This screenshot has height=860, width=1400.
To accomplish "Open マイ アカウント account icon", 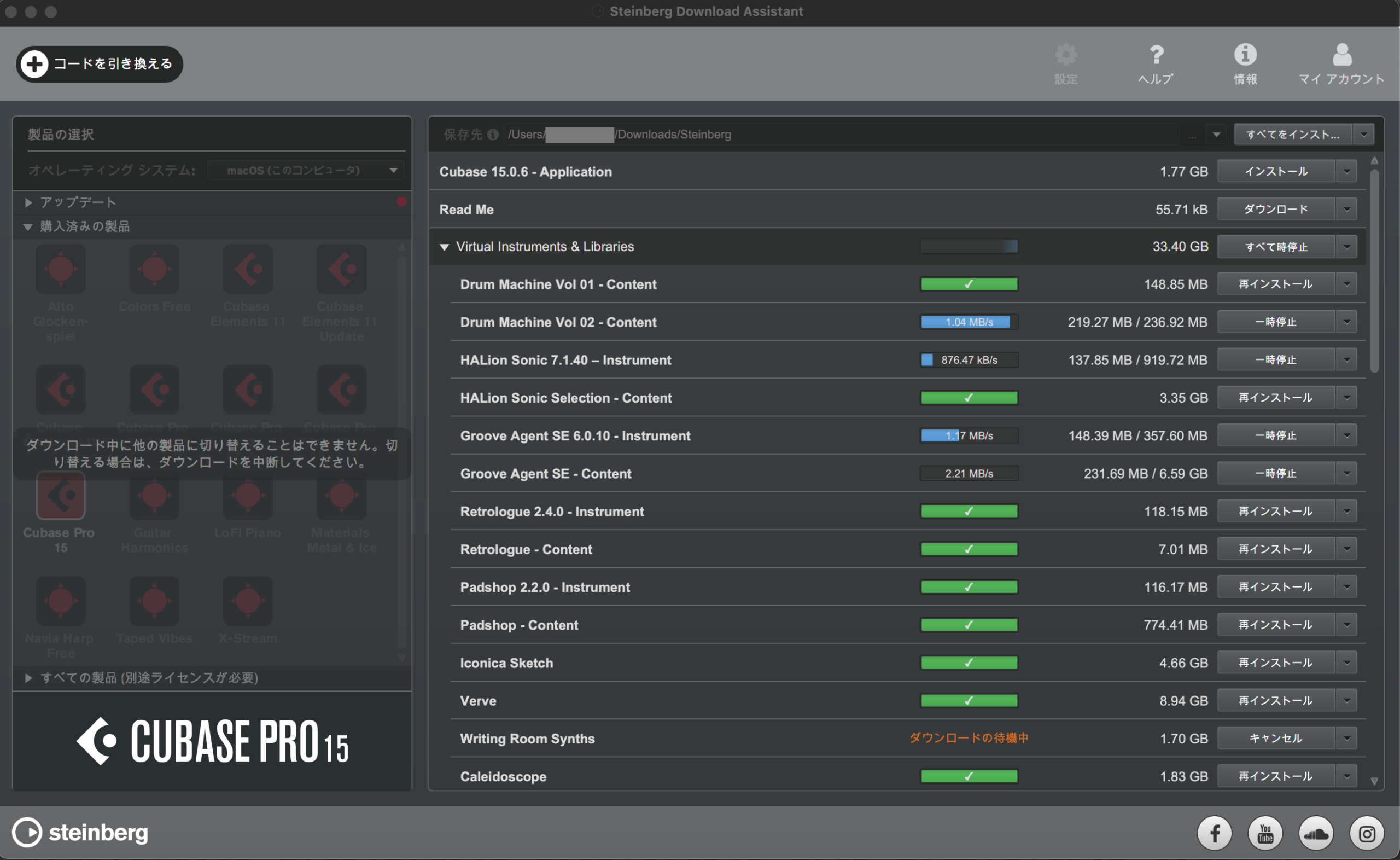I will point(1341,55).
